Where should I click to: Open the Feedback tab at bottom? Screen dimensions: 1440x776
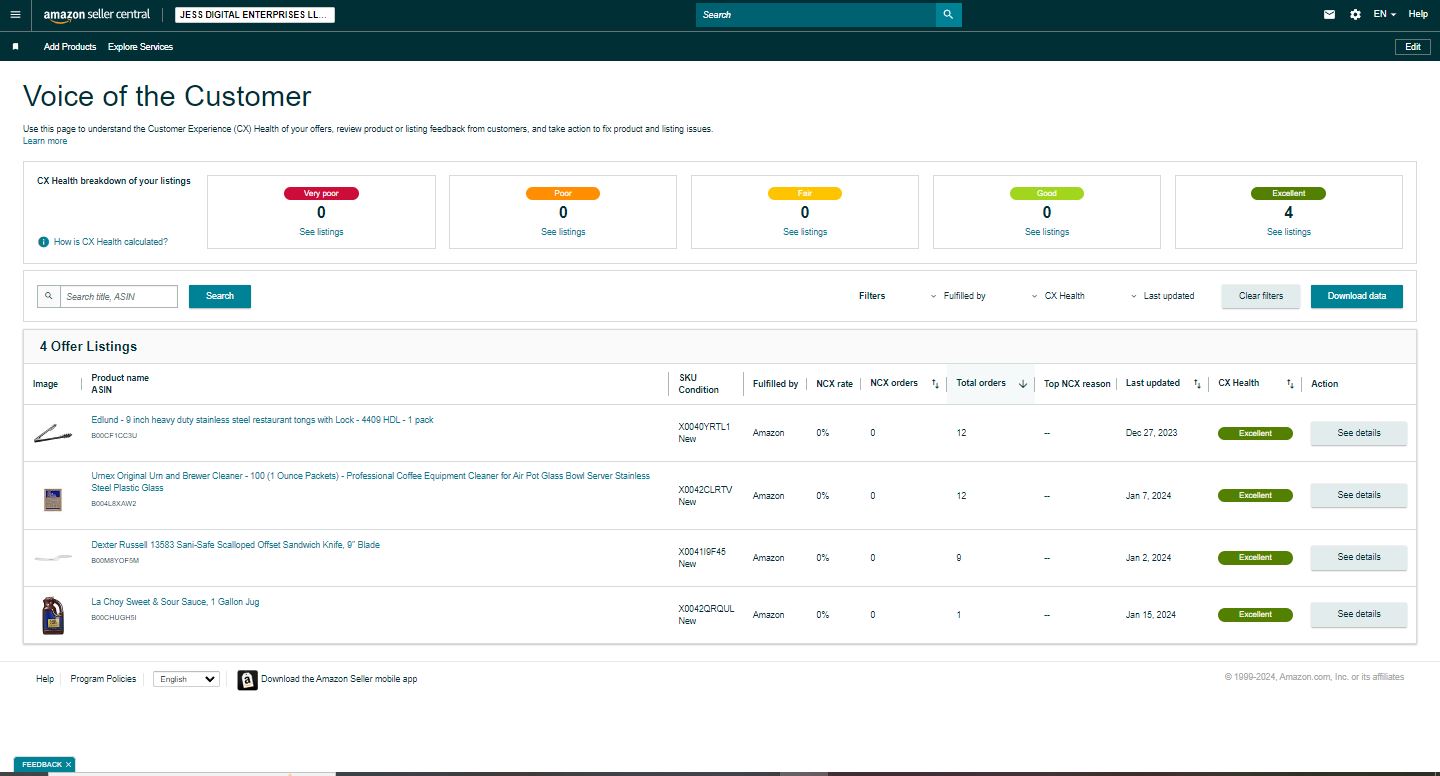41,765
